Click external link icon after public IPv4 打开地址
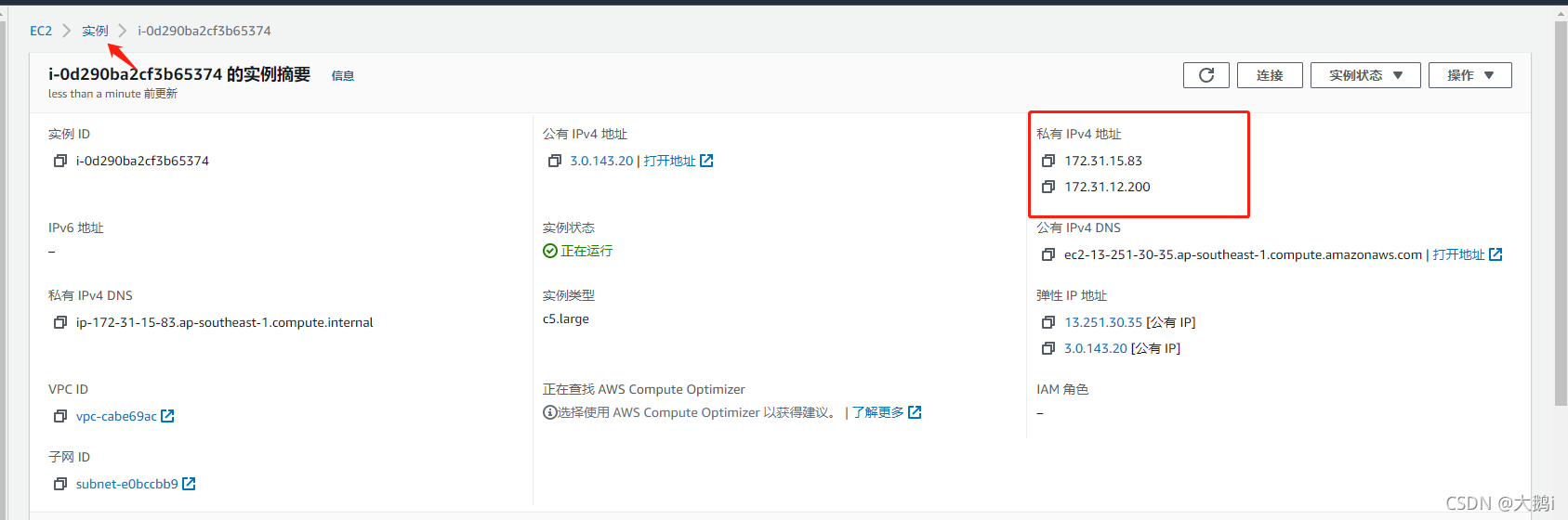Image resolution: width=1568 pixels, height=520 pixels. tap(706, 161)
